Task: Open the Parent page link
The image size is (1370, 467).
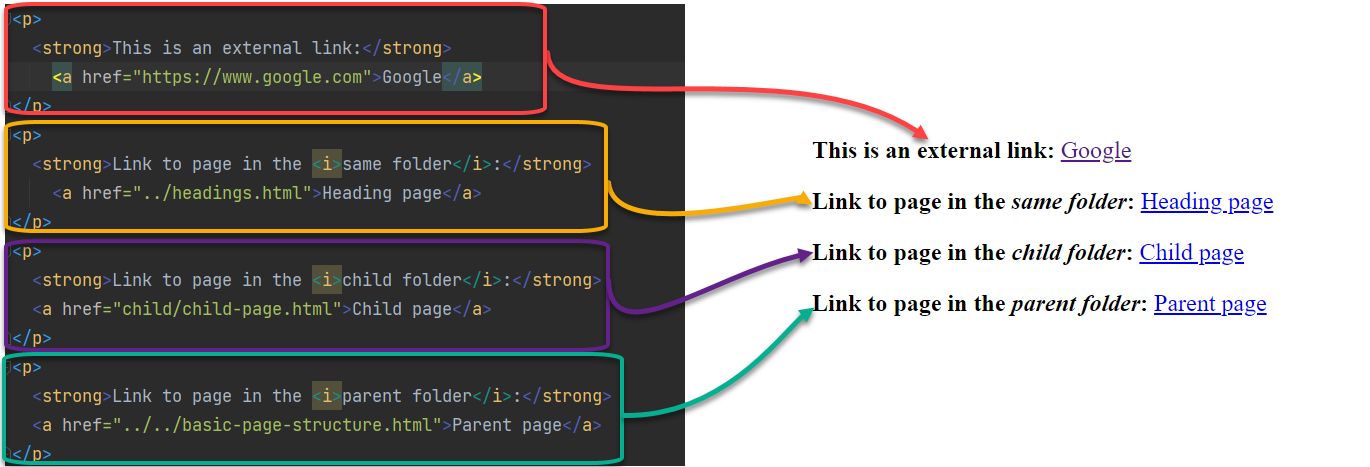Action: click(x=1210, y=304)
